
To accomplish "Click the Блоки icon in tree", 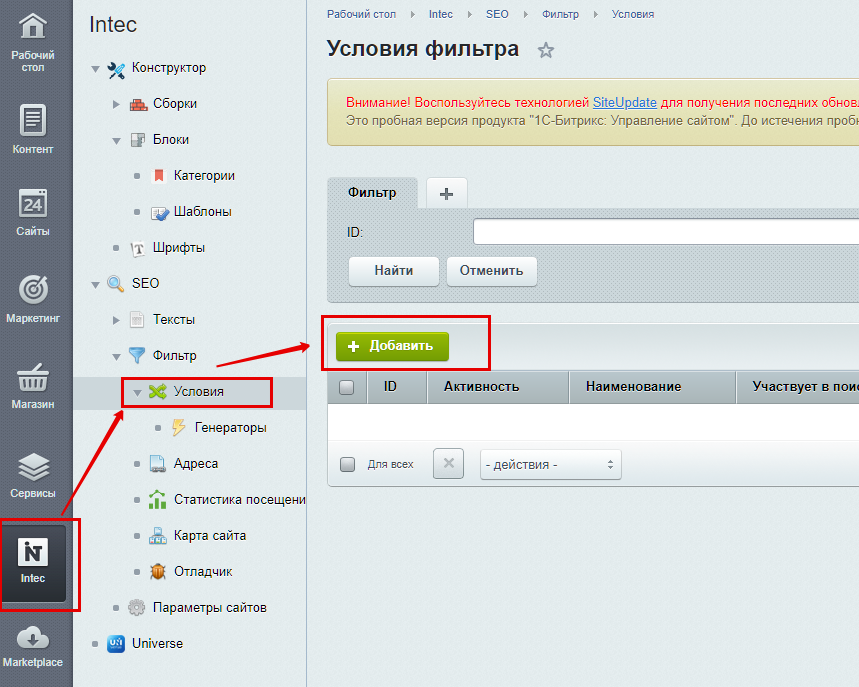I will 138,140.
